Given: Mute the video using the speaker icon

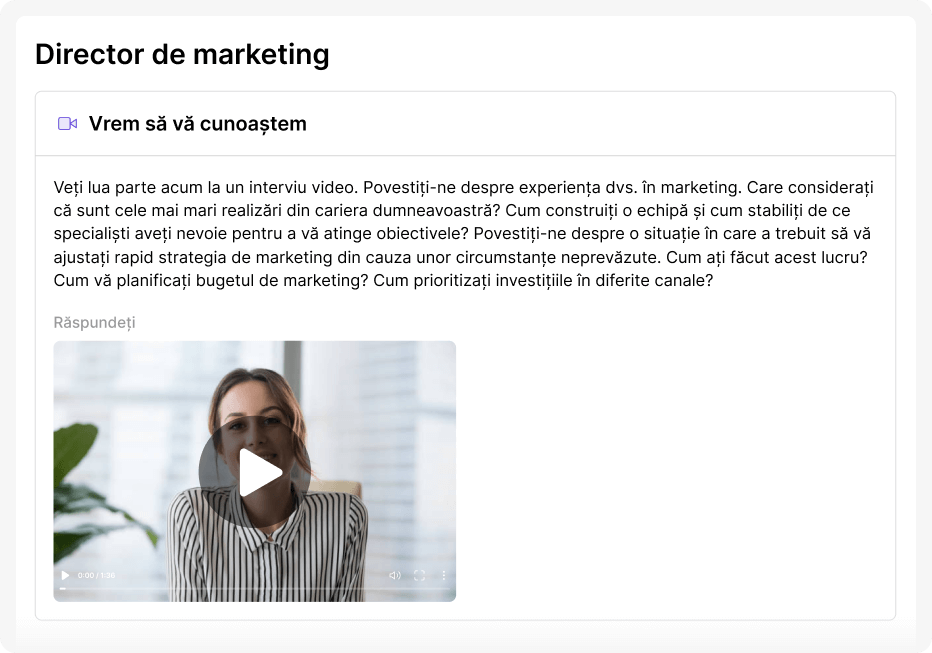Looking at the screenshot, I should click(395, 575).
